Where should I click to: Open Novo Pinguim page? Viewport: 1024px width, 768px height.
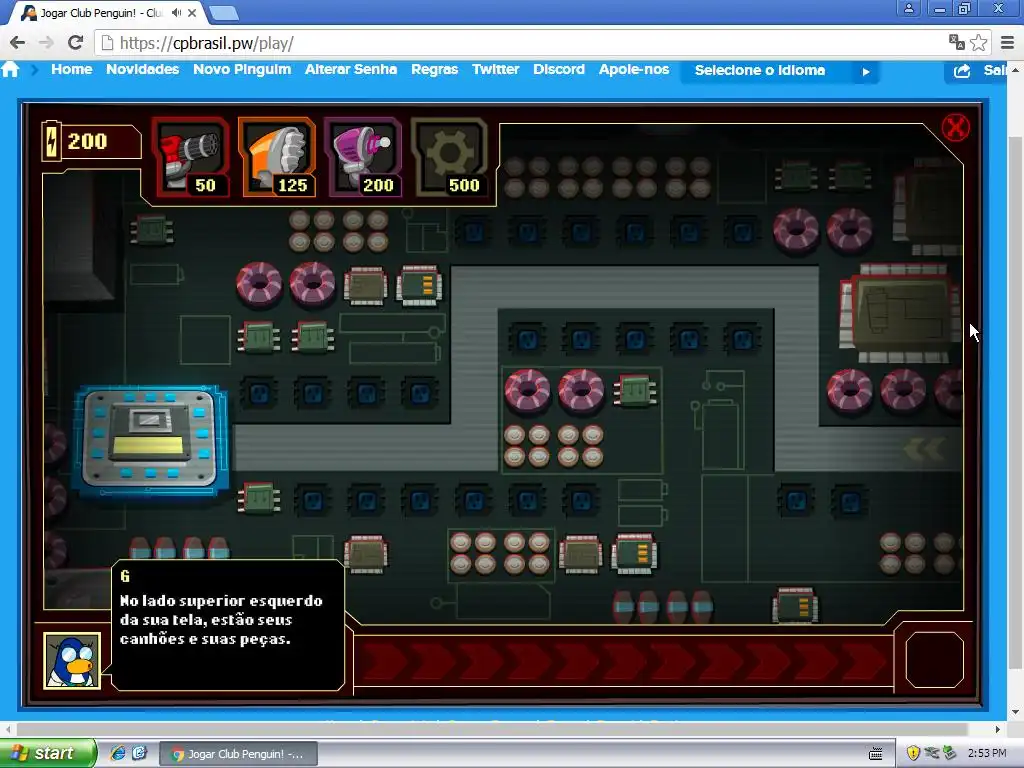pos(242,69)
